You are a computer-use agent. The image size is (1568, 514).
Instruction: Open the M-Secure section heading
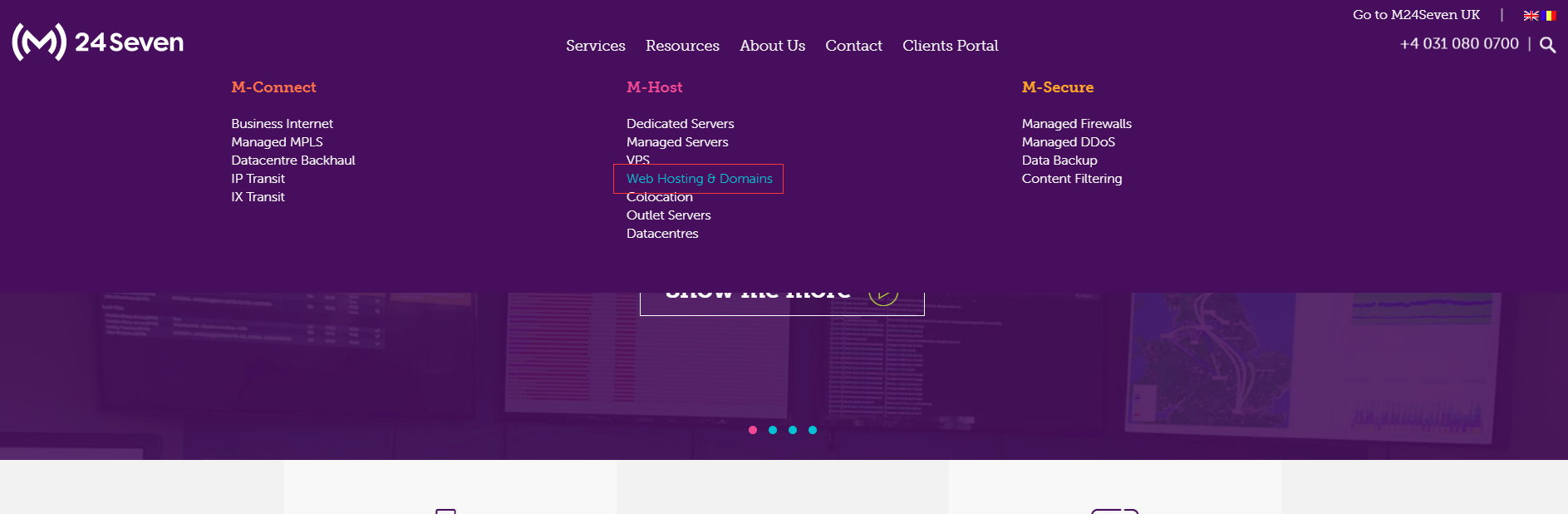[x=1058, y=87]
